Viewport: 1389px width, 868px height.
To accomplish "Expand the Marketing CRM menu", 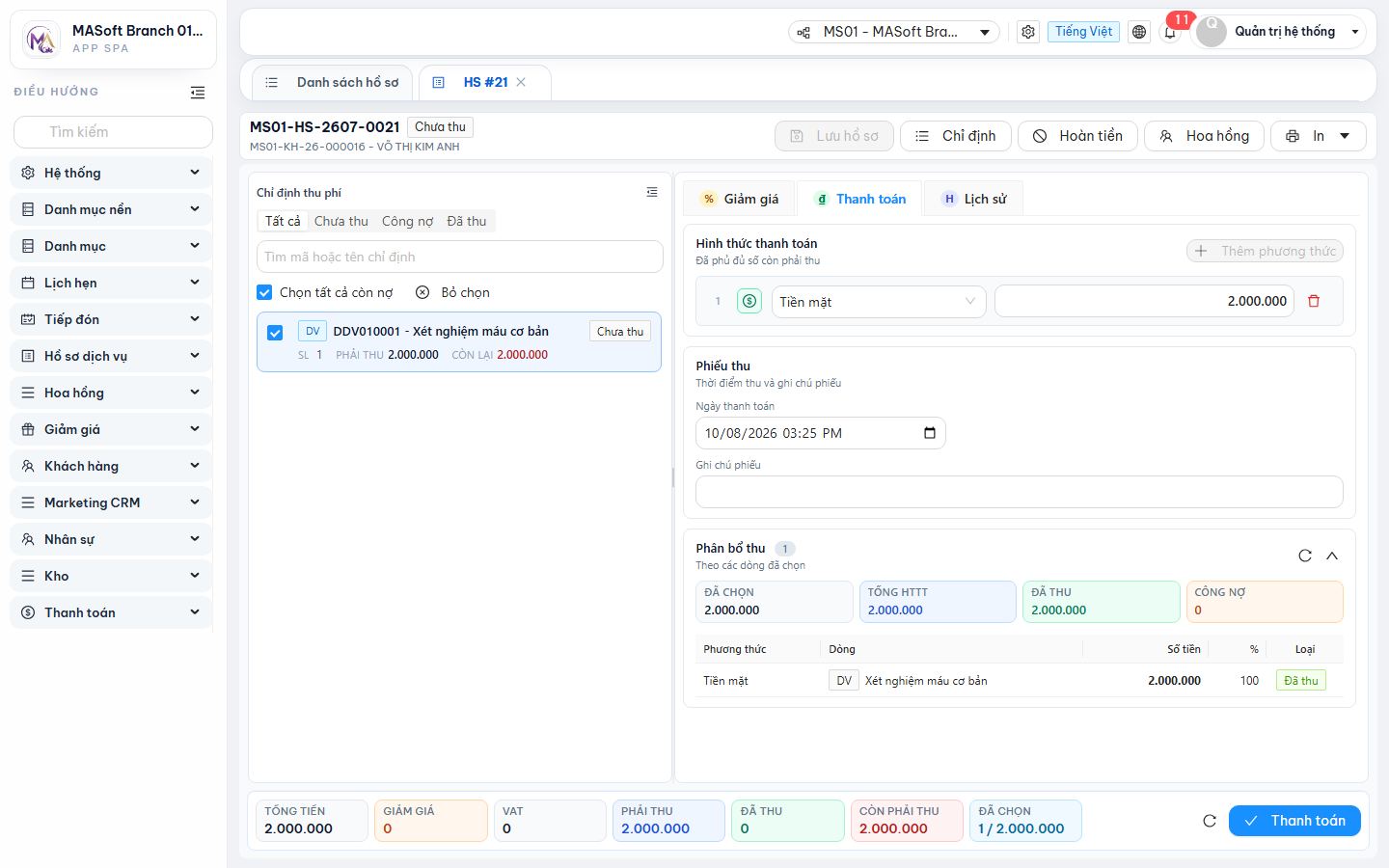I will 111,502.
